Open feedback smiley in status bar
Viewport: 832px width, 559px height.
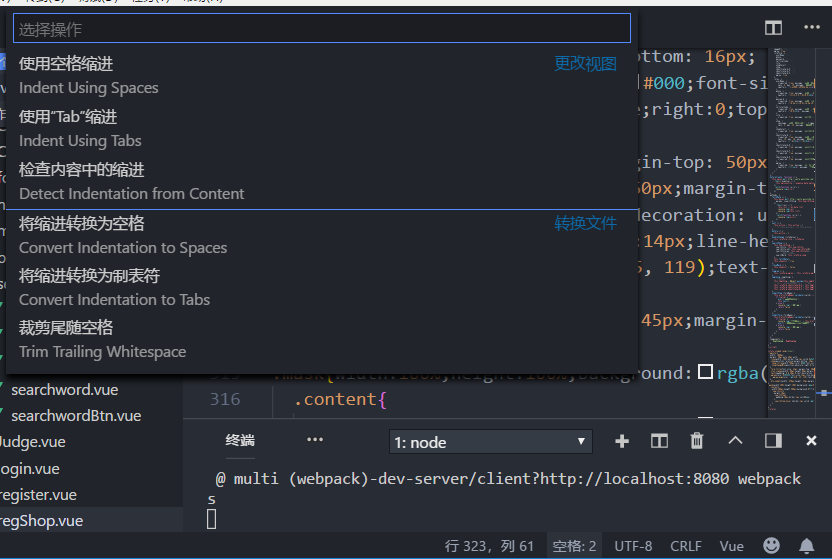[771, 545]
